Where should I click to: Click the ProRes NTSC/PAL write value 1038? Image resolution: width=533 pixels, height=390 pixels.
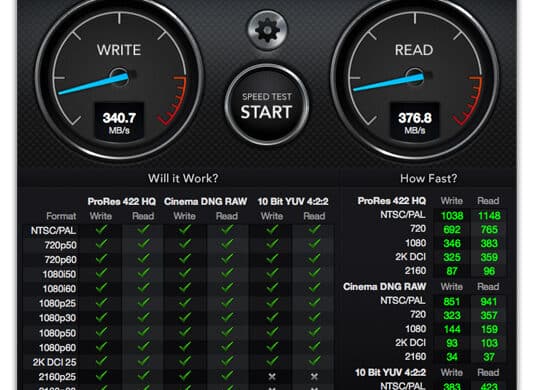point(452,216)
